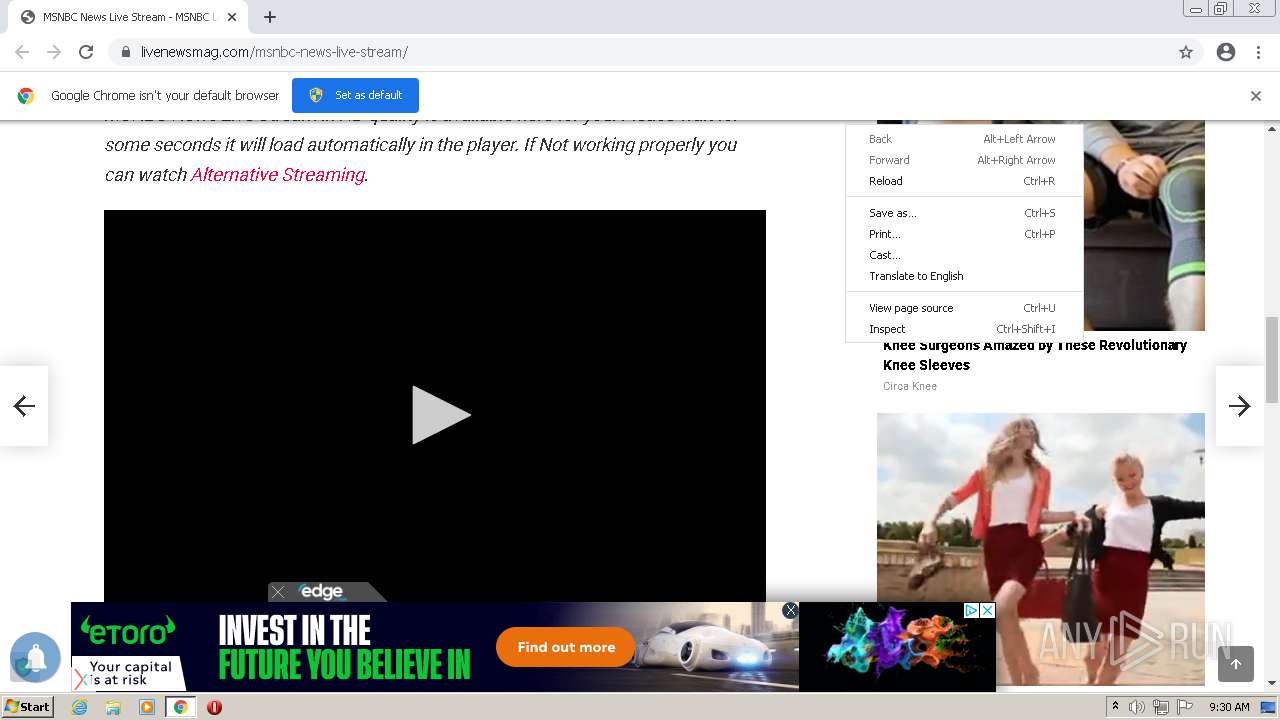
Task: Close the MSNBC News Live Stream tab
Action: [232, 17]
